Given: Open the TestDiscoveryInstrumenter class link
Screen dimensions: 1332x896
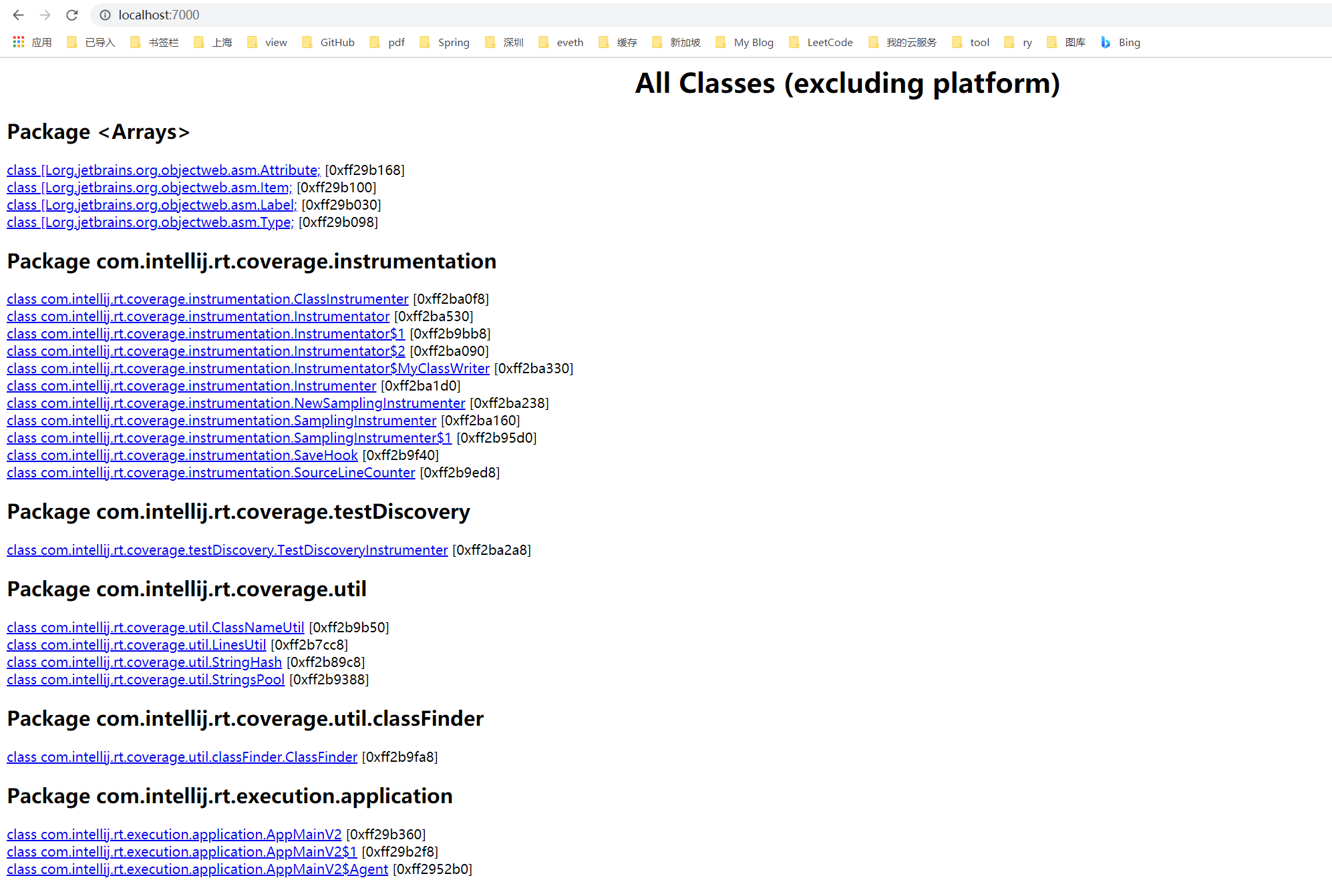Looking at the screenshot, I should [227, 550].
